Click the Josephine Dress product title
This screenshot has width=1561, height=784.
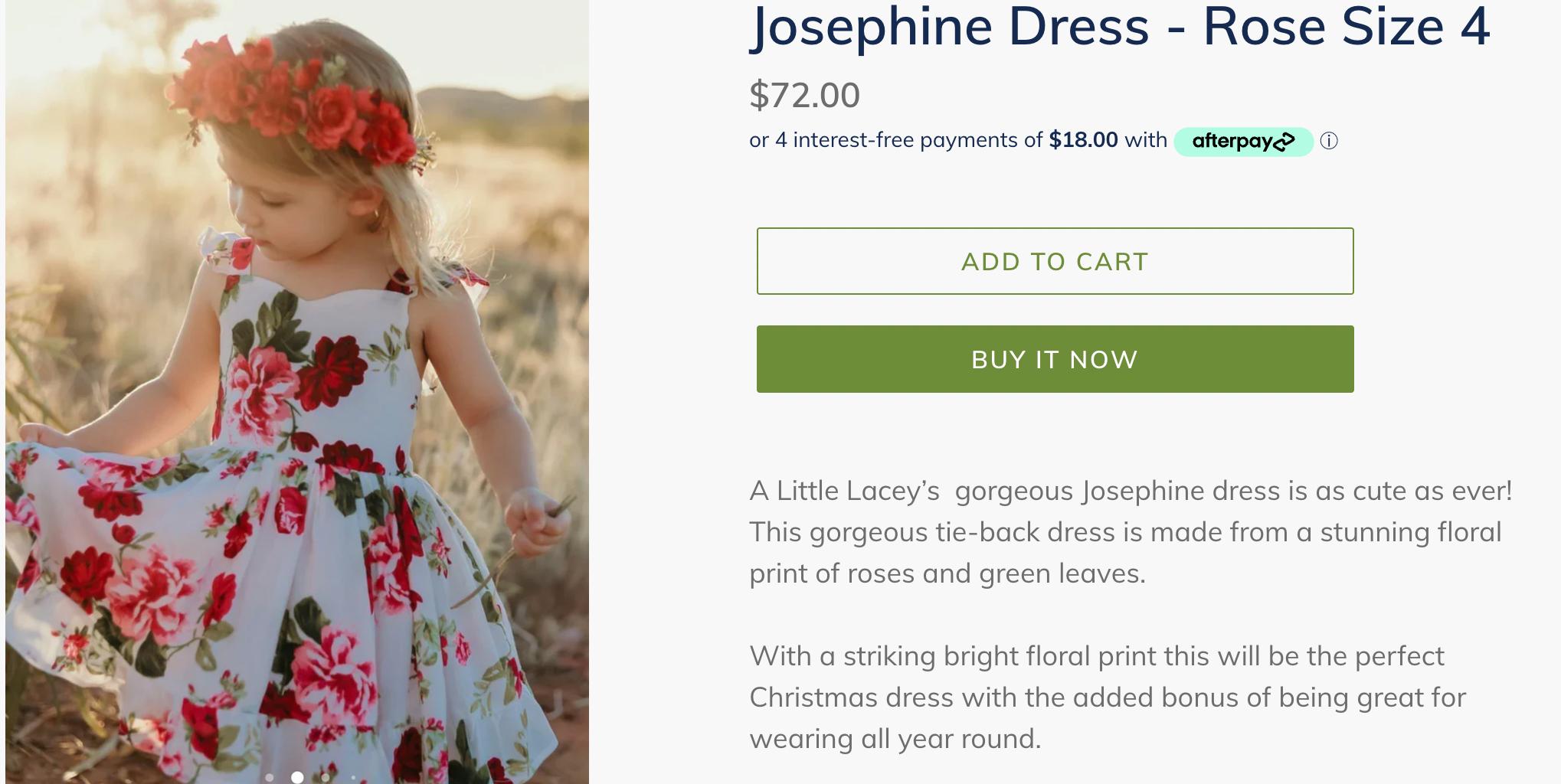(1120, 28)
